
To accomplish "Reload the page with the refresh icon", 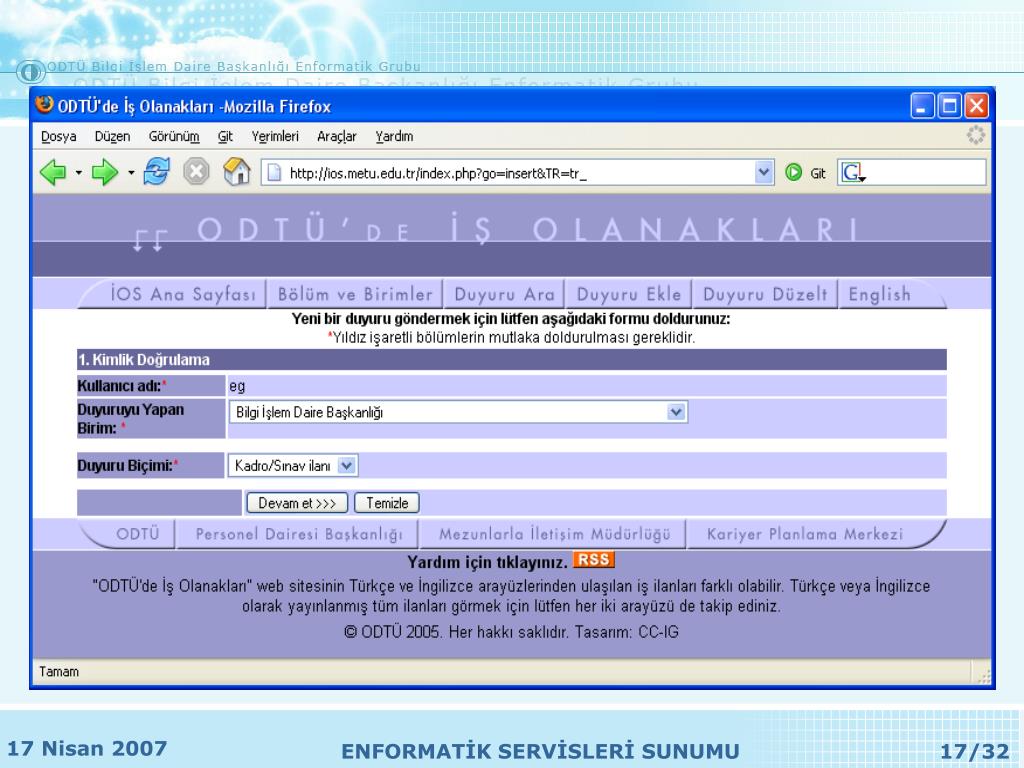I will click(156, 172).
